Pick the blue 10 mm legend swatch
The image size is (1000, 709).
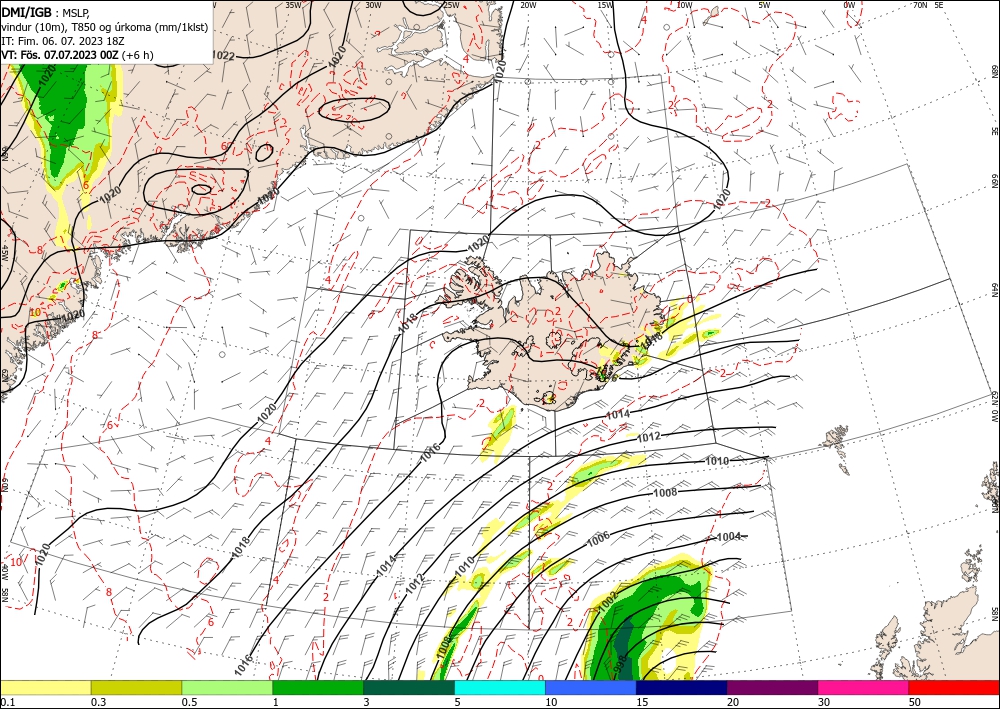point(591,687)
